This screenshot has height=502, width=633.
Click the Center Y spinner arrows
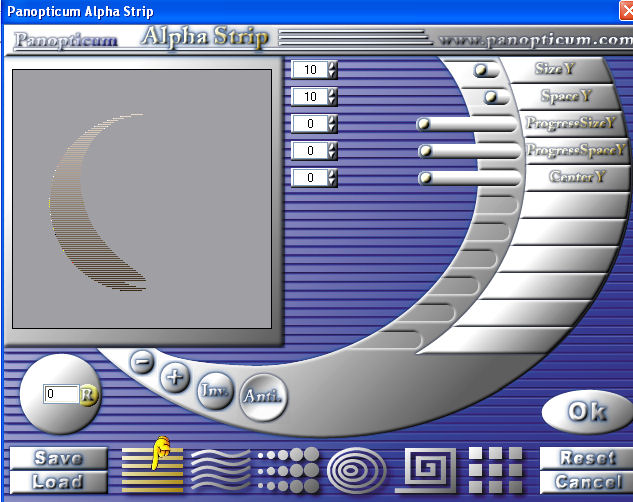(x=332, y=178)
